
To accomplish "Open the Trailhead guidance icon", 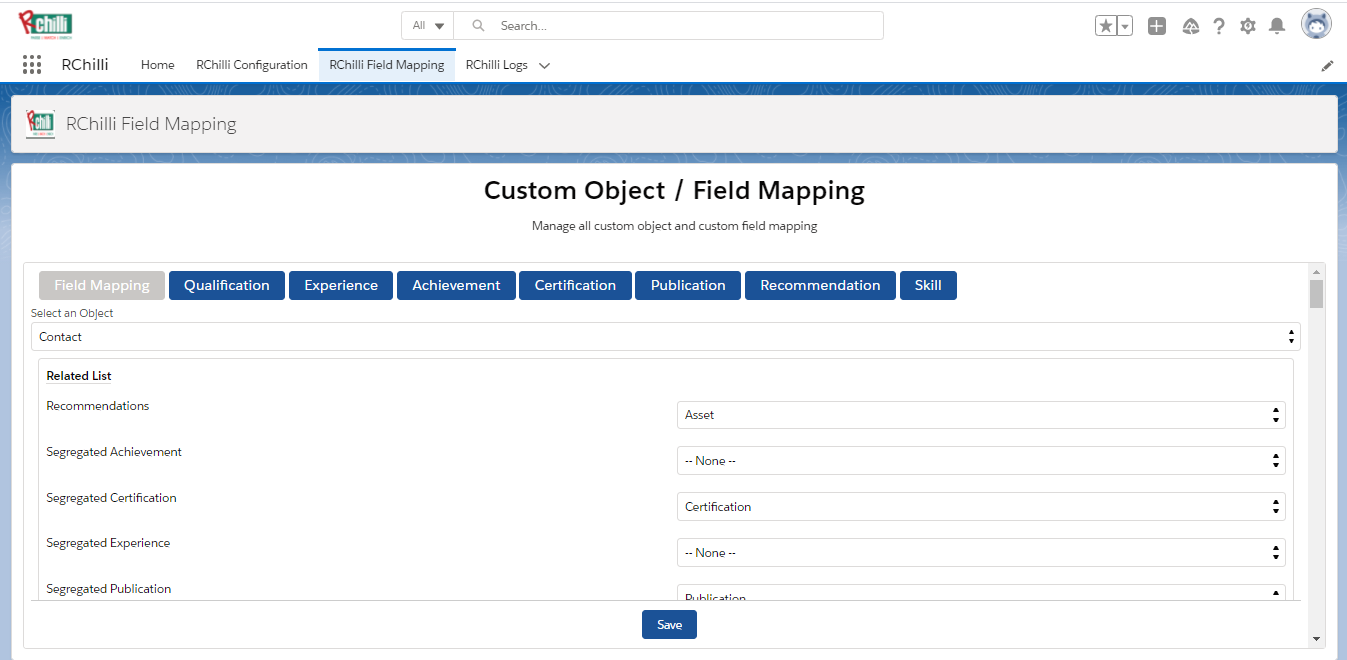I will pos(1190,26).
